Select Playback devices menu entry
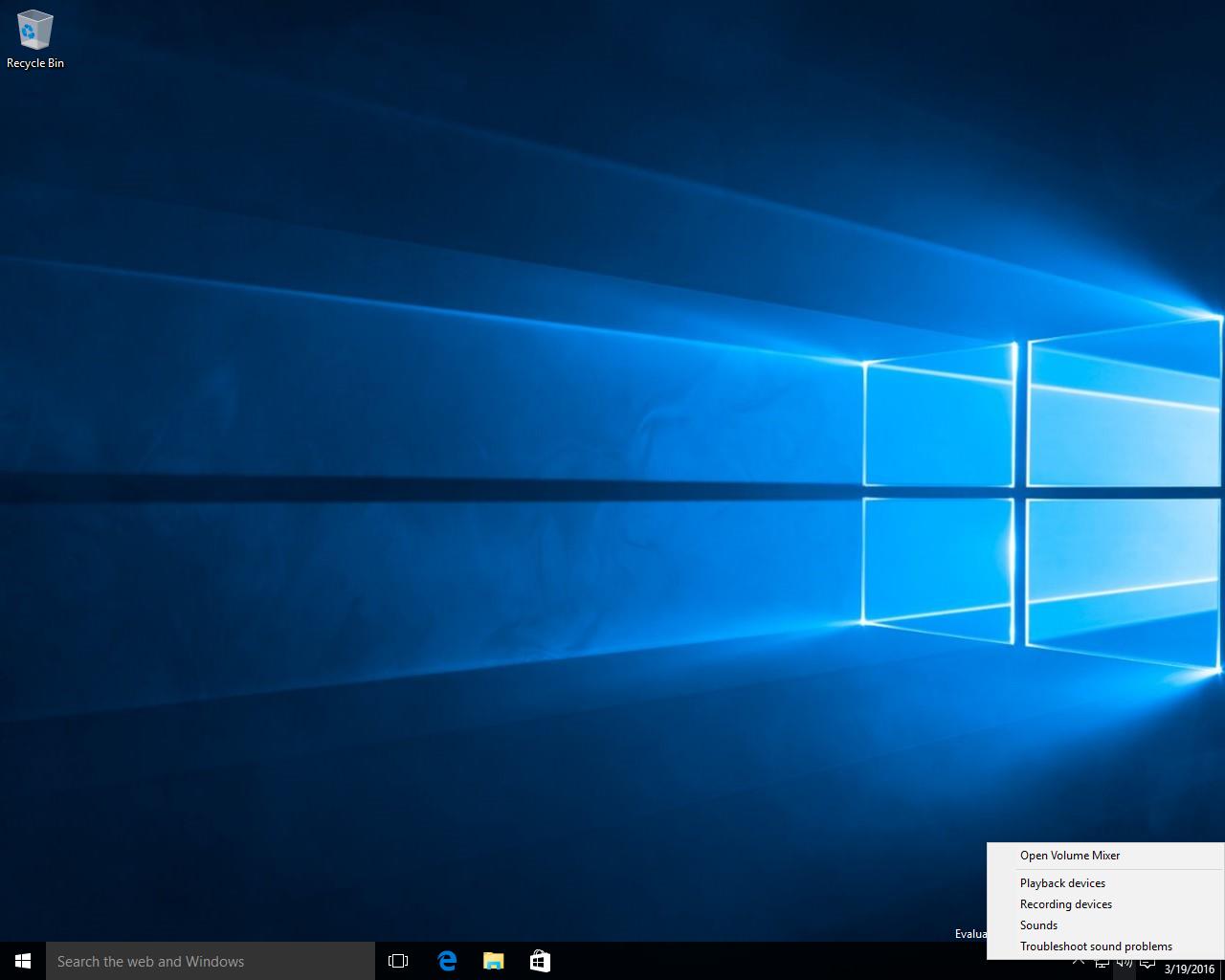 pyautogui.click(x=1105, y=883)
